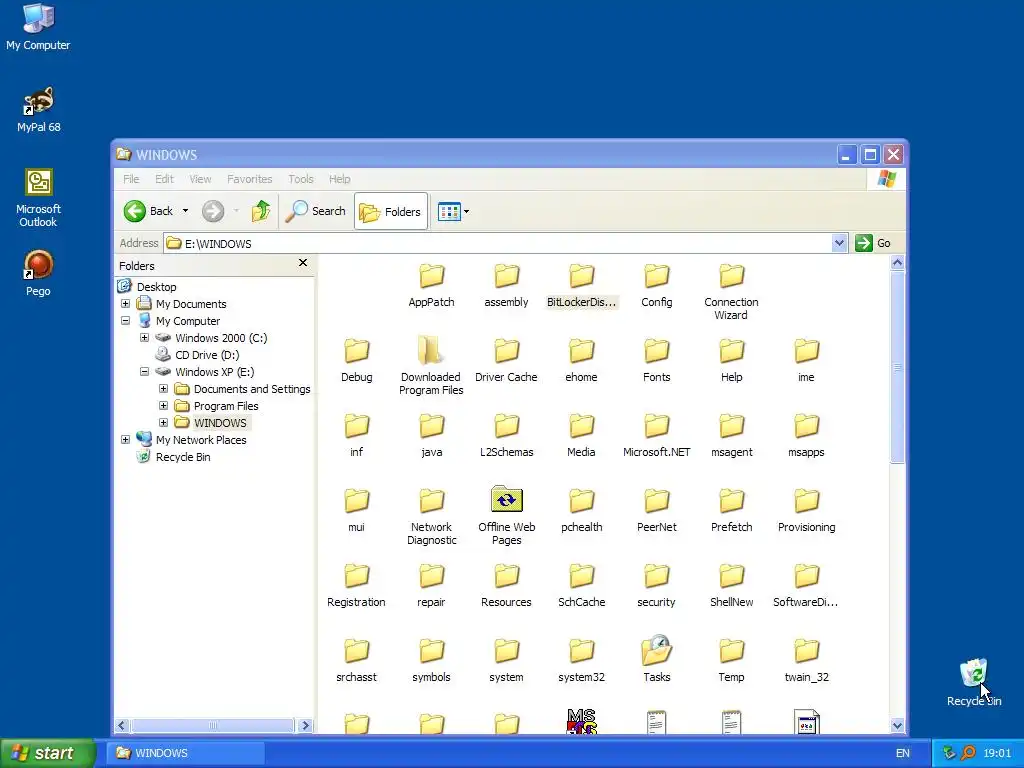Image resolution: width=1024 pixels, height=768 pixels.
Task: Open the My Computer desktop icon
Action: tap(39, 27)
